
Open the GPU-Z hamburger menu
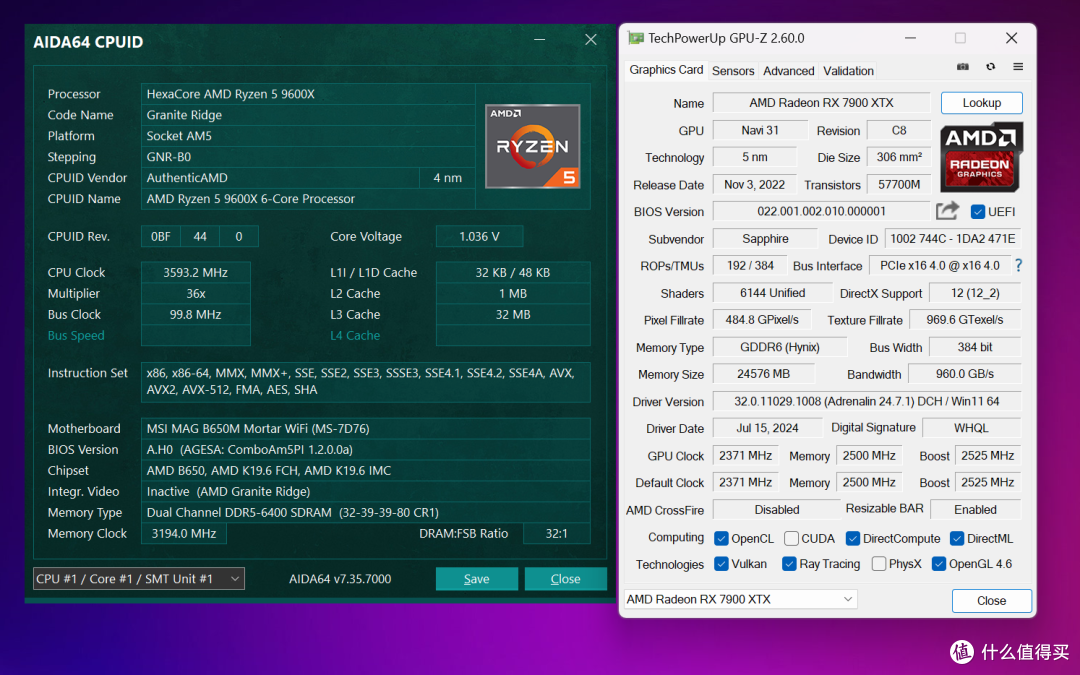pos(1018,67)
